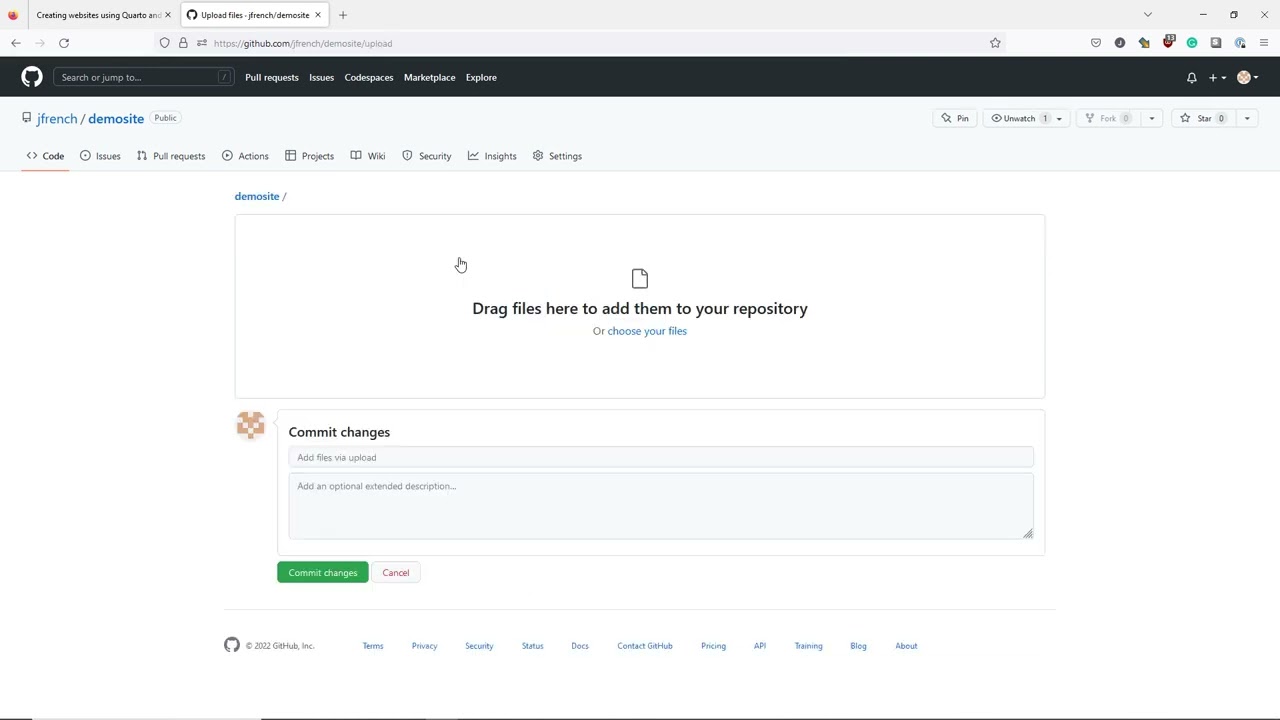
Task: Select the Code repository tab
Action: tap(45, 156)
